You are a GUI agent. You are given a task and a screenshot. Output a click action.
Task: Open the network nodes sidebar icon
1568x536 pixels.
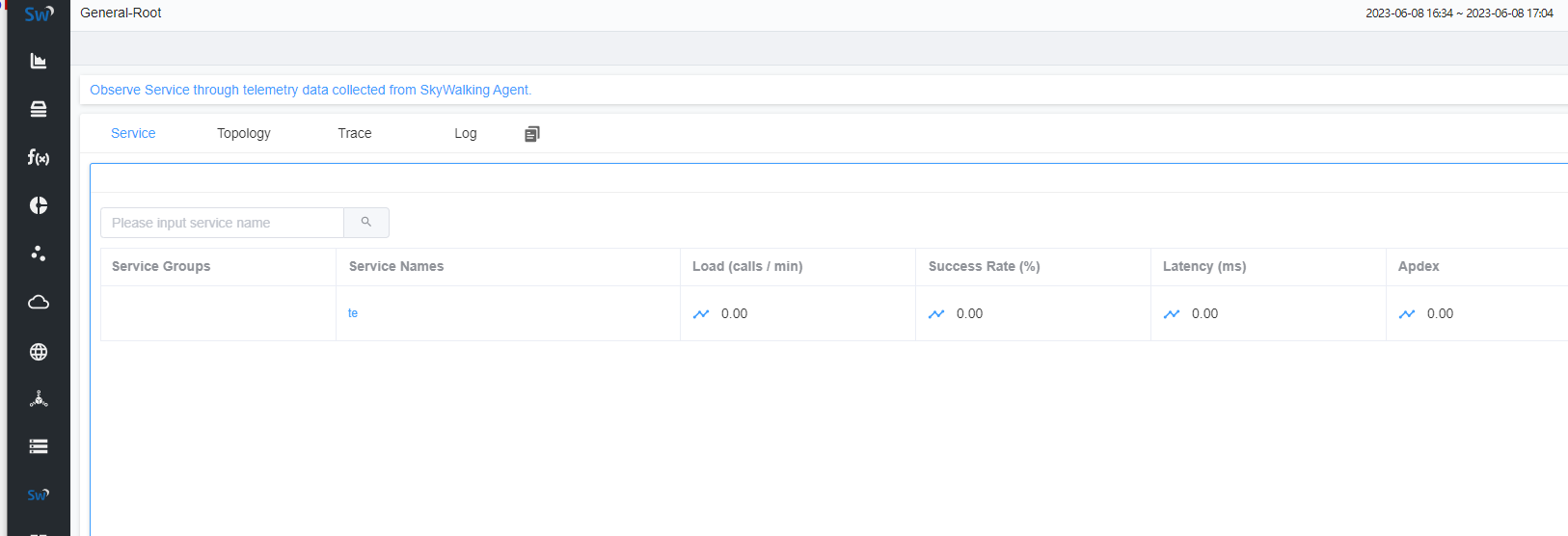pyautogui.click(x=39, y=398)
